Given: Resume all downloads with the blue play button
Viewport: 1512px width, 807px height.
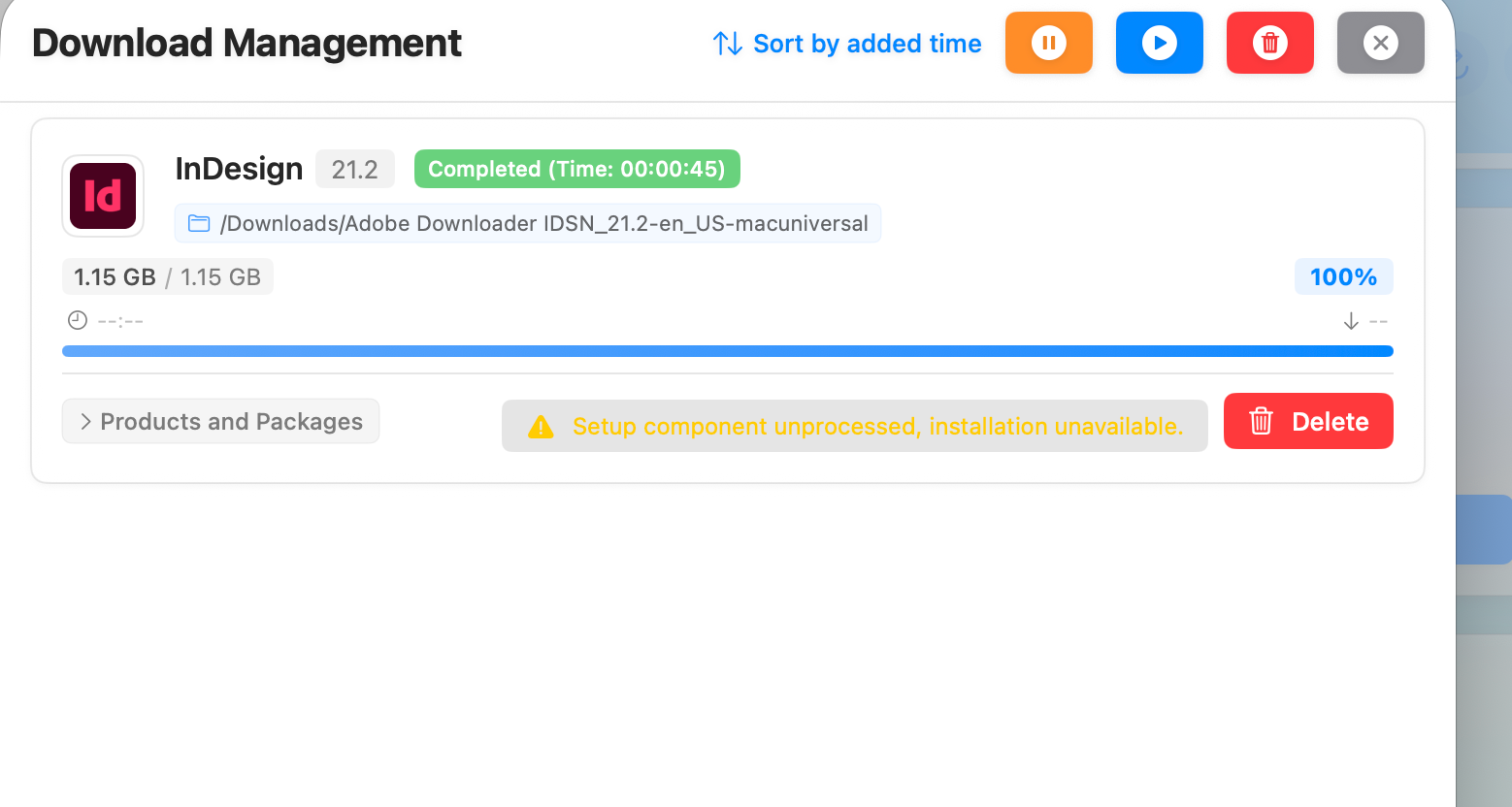Looking at the screenshot, I should pyautogui.click(x=1159, y=43).
